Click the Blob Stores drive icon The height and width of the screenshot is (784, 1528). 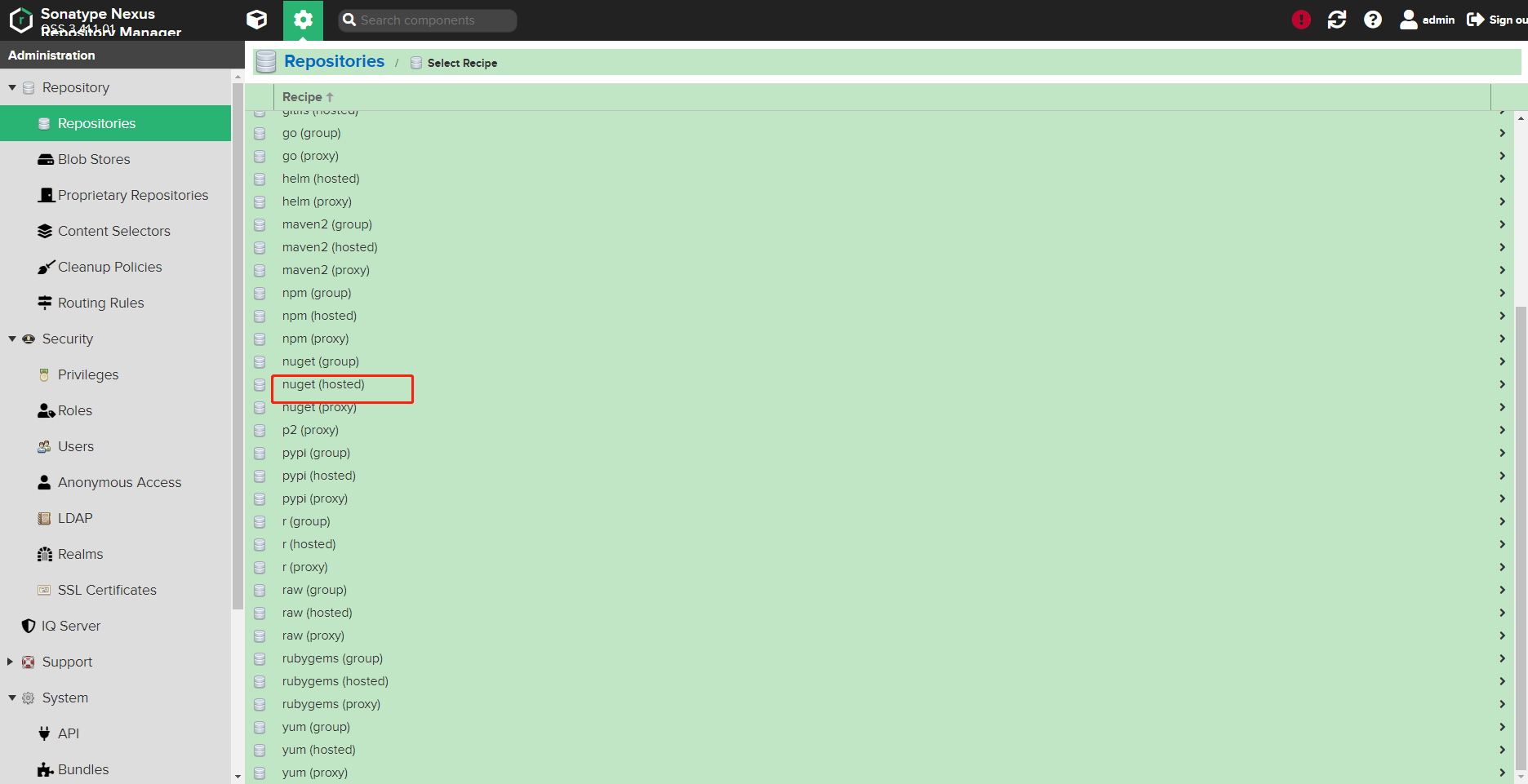[46, 159]
